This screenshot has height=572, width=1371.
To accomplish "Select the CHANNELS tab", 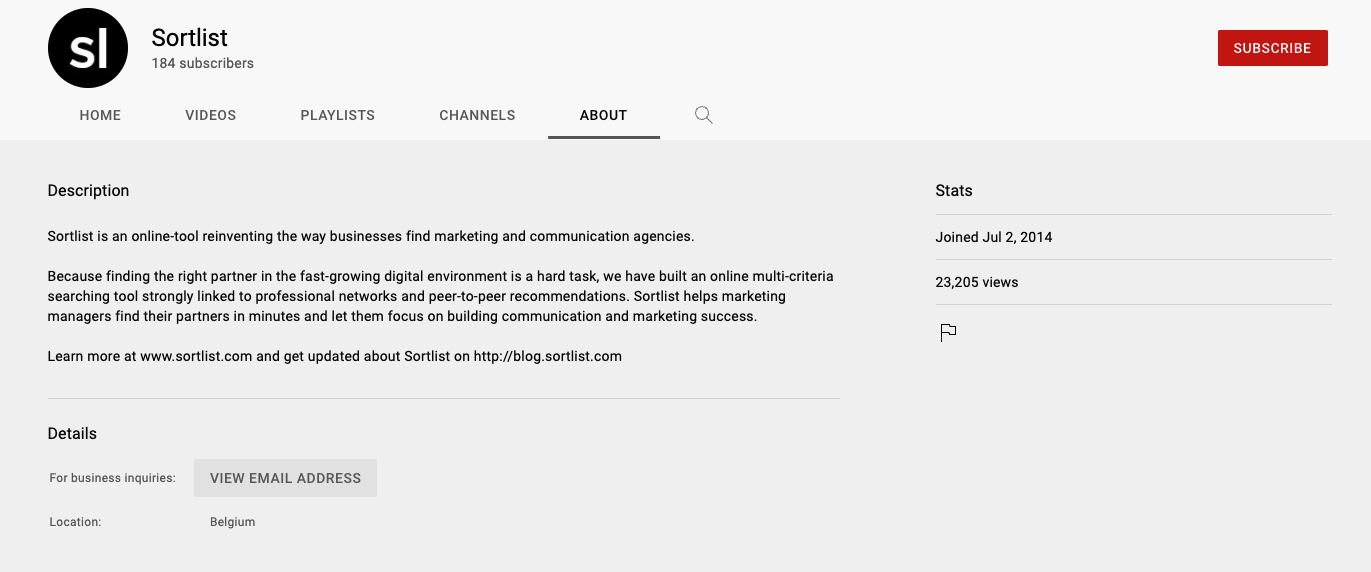I will [x=477, y=115].
